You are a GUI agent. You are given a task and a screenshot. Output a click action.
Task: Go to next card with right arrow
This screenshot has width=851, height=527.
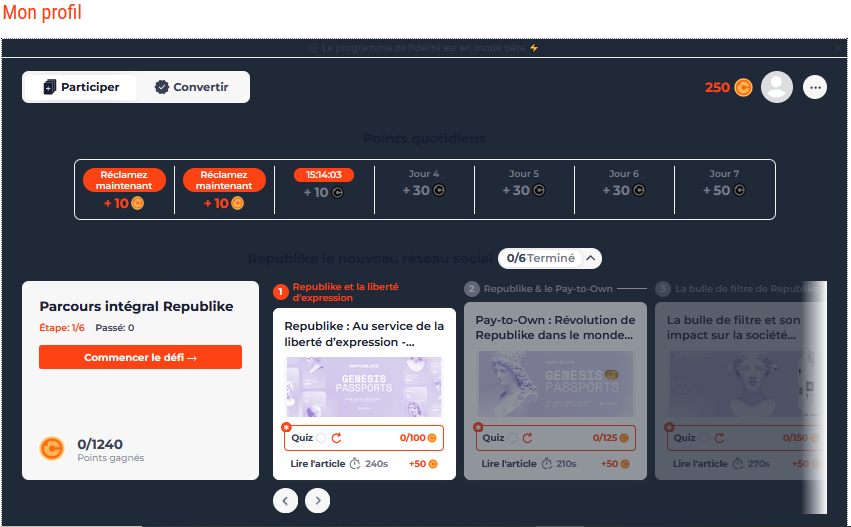pyautogui.click(x=317, y=500)
